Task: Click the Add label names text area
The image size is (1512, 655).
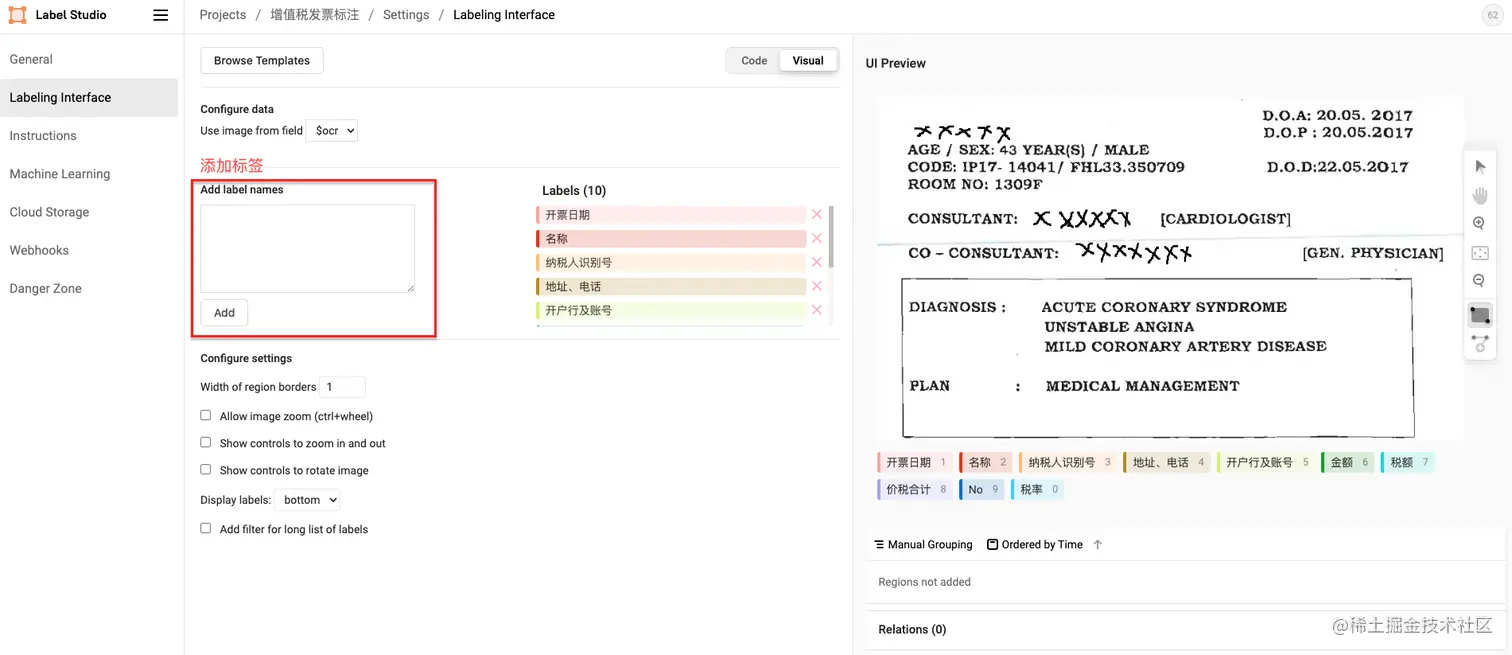Action: click(x=308, y=249)
